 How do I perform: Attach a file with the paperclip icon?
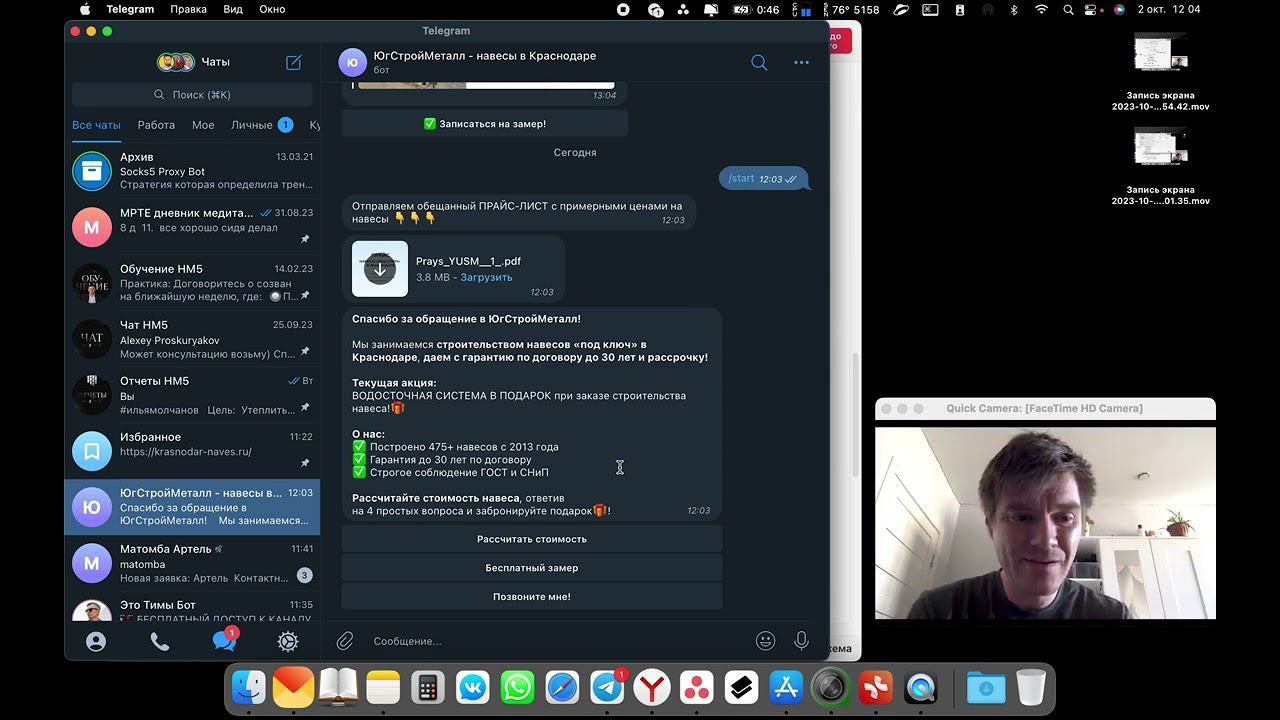pos(345,641)
